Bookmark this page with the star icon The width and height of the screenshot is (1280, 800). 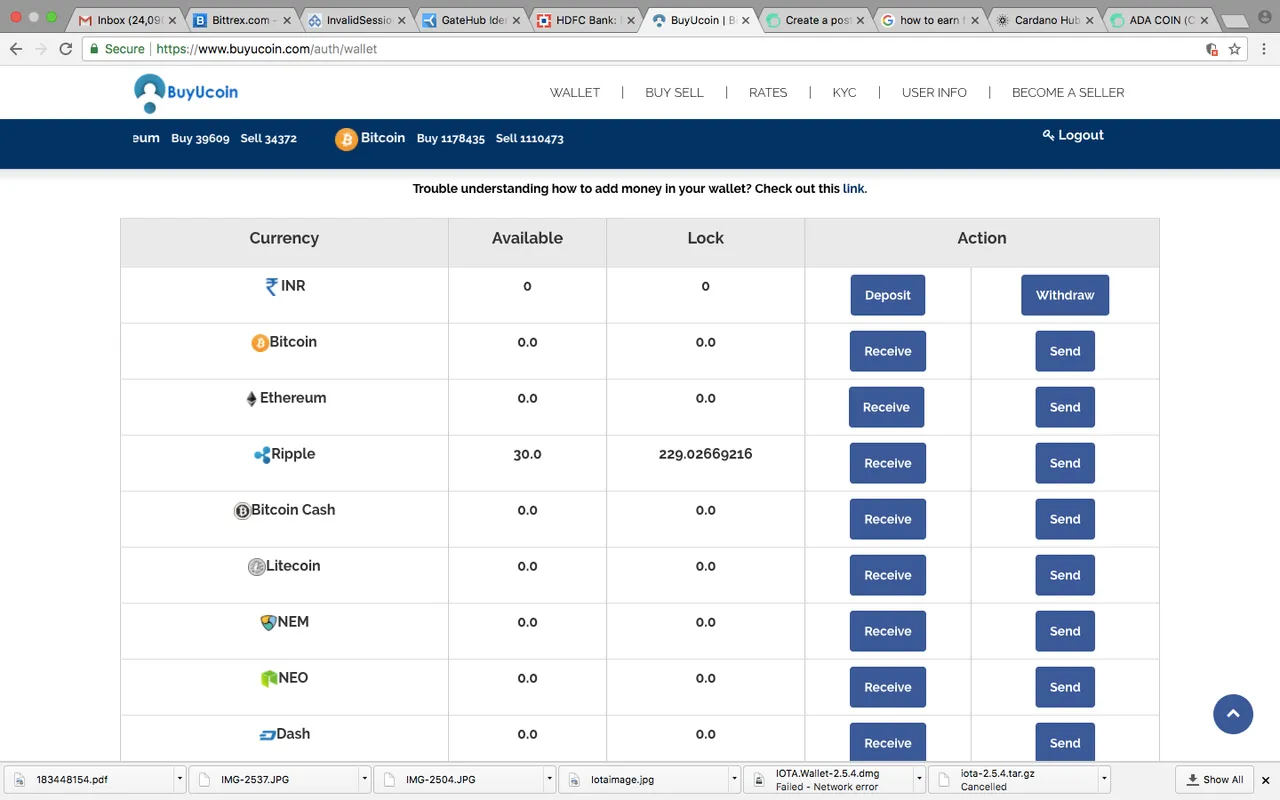[x=1235, y=49]
